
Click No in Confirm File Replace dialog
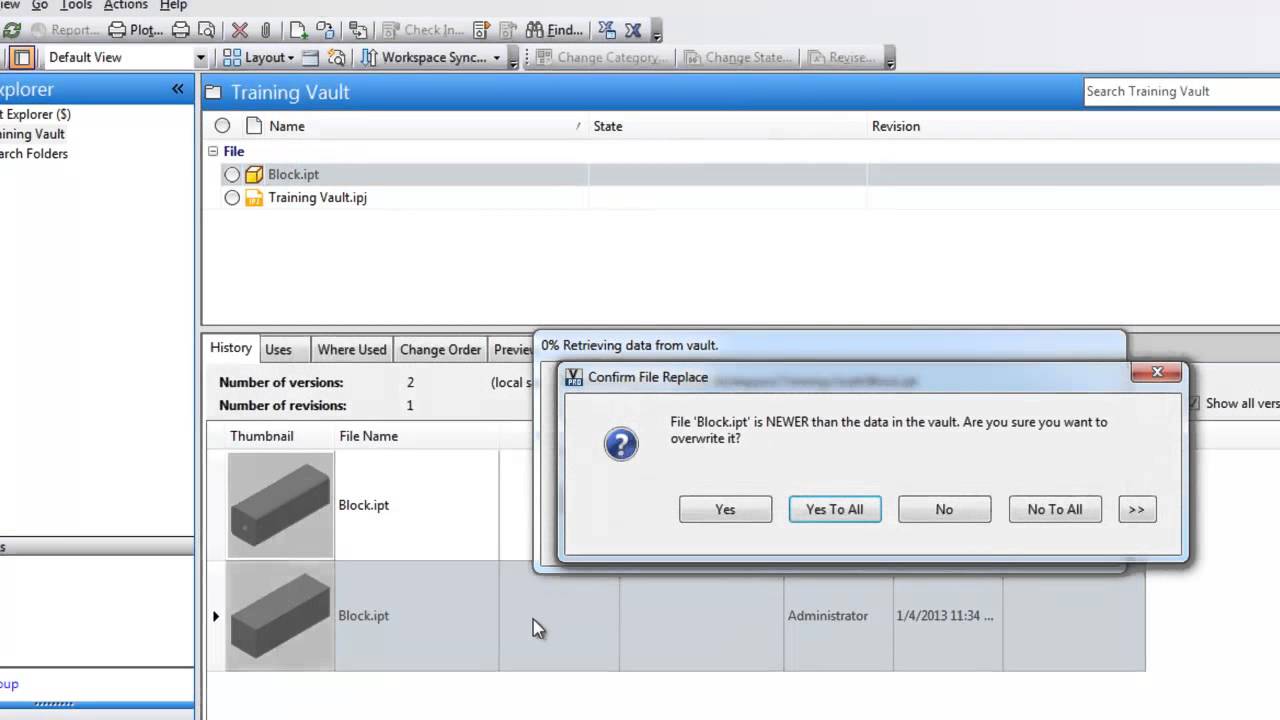(944, 509)
